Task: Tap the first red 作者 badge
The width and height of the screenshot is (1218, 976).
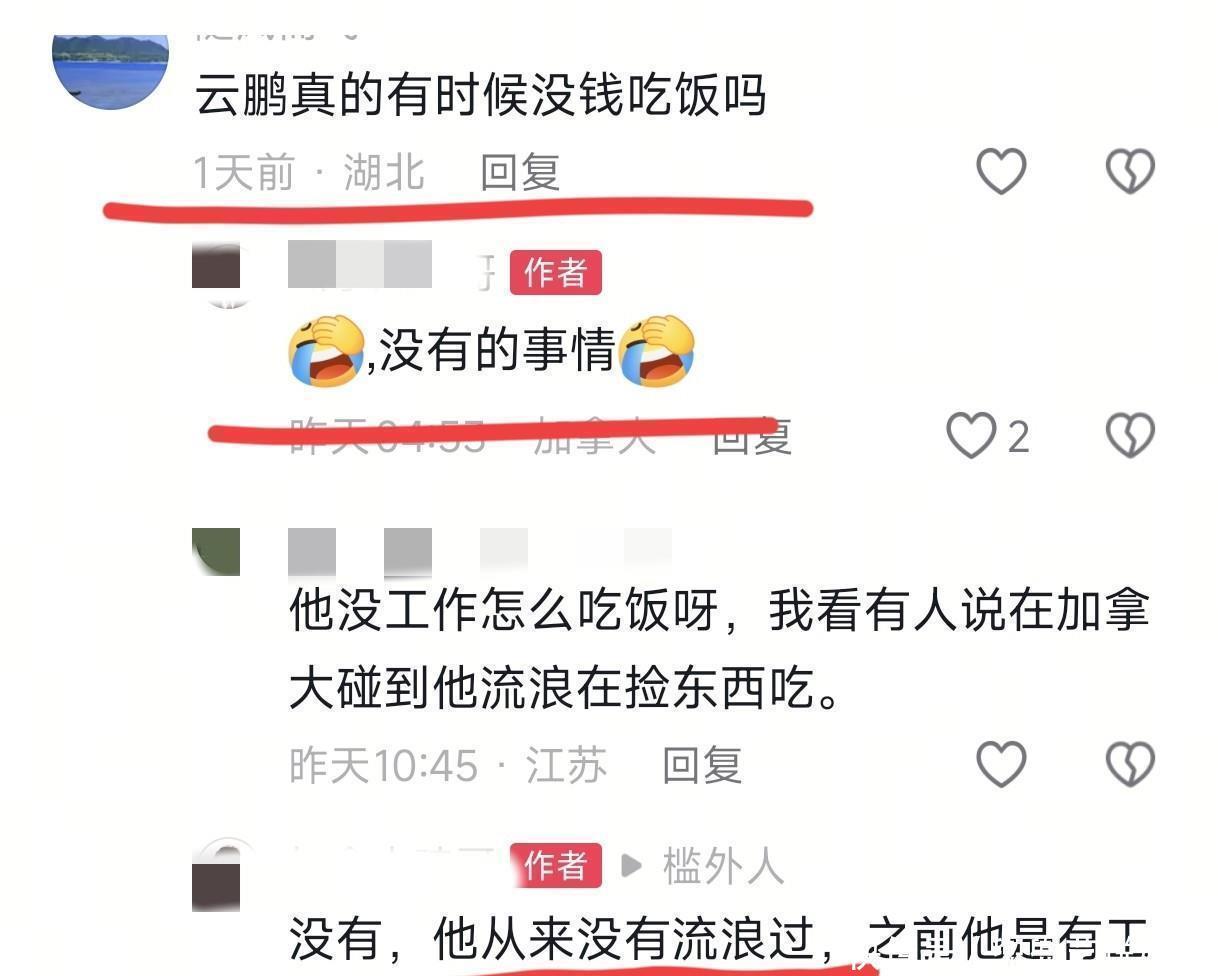Action: pyautogui.click(x=555, y=272)
